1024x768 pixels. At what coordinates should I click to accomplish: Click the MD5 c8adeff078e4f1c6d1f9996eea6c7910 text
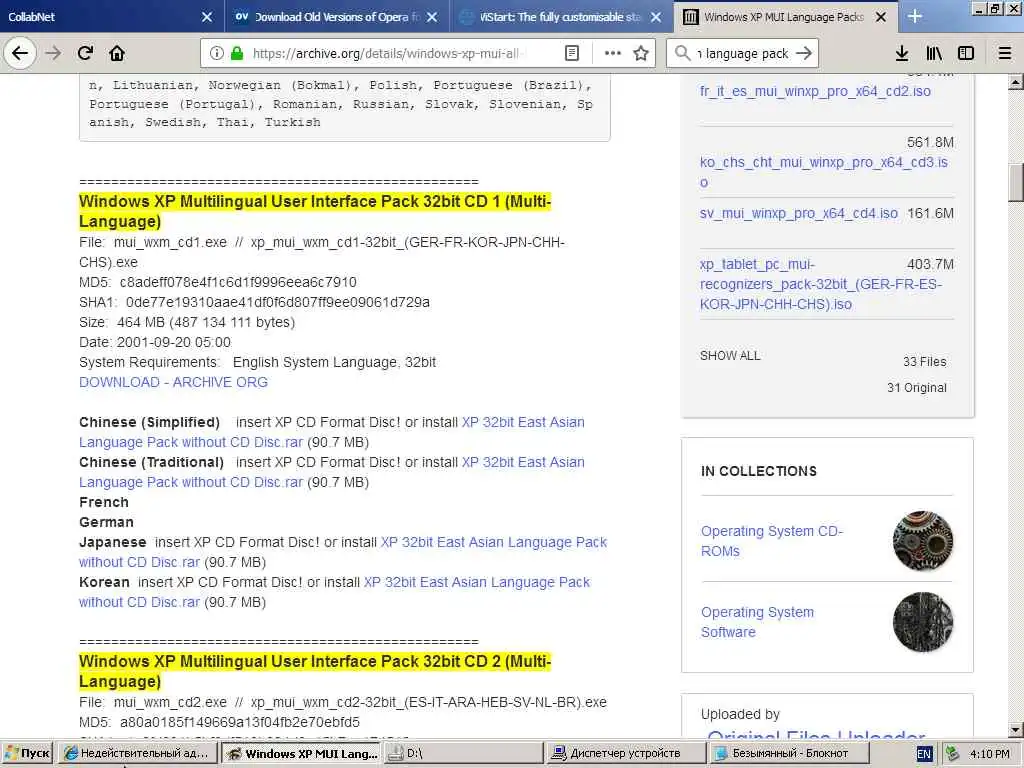pos(217,282)
